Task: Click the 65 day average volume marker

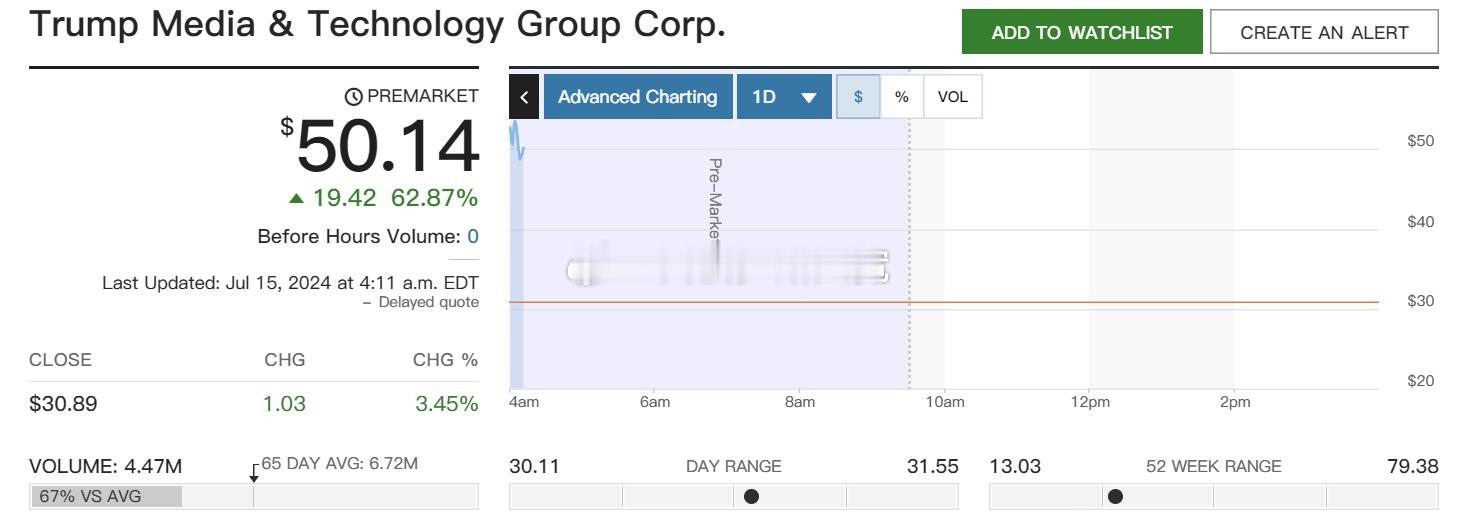Action: pyautogui.click(x=254, y=473)
